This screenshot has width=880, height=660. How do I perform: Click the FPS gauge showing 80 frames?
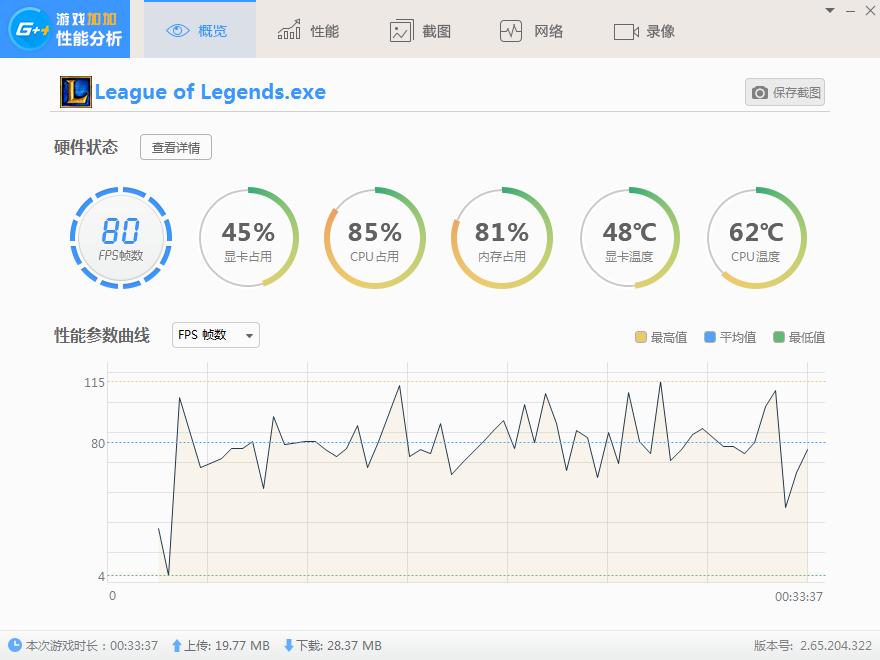tap(120, 238)
